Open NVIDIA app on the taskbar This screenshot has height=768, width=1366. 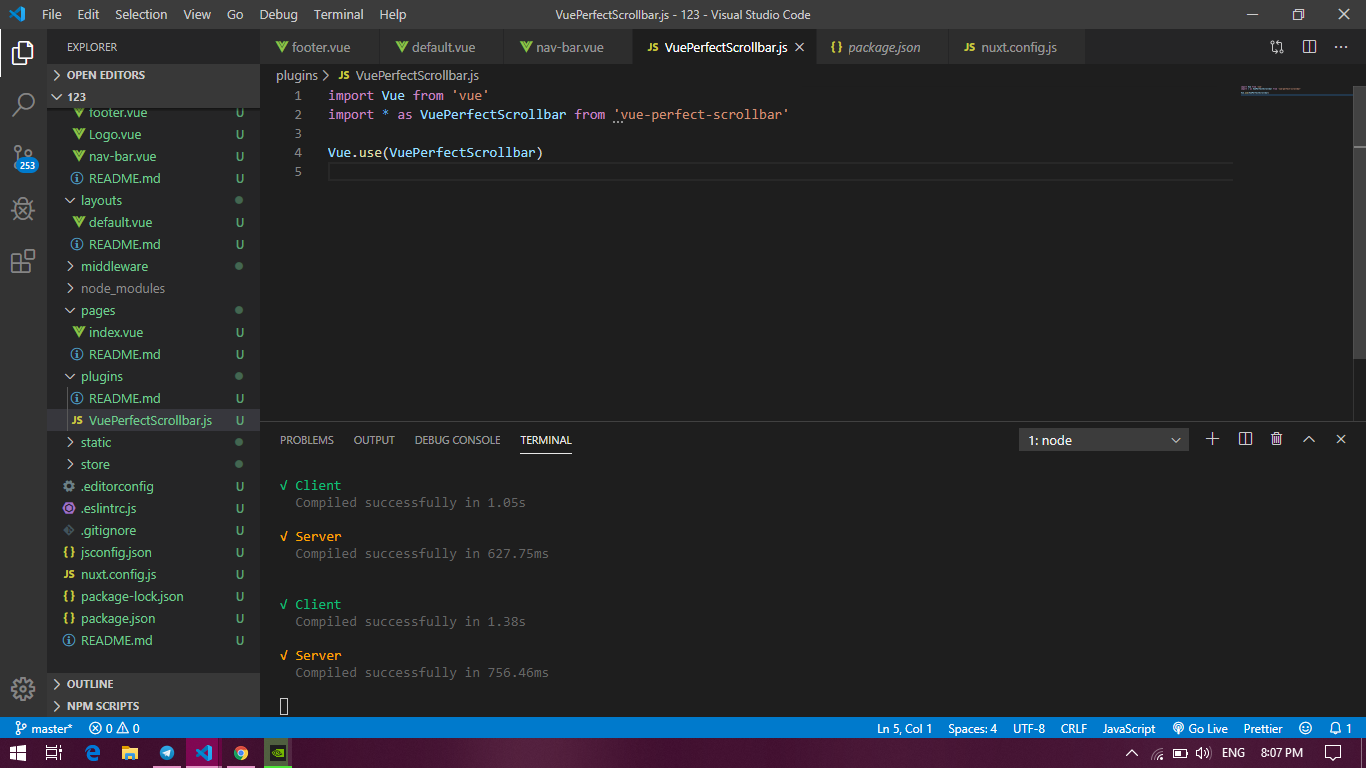pos(278,753)
